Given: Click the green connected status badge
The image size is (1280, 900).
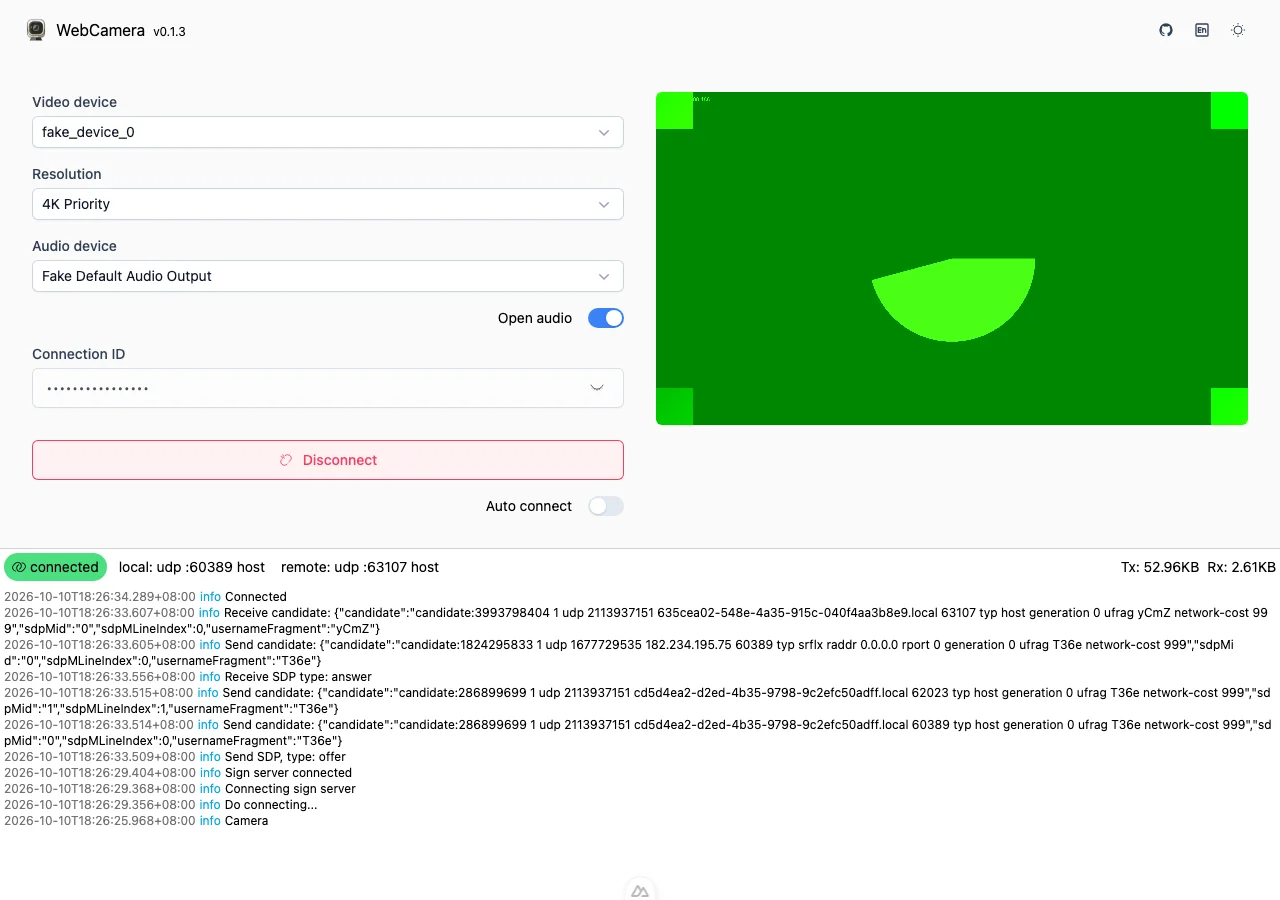Looking at the screenshot, I should 55,567.
